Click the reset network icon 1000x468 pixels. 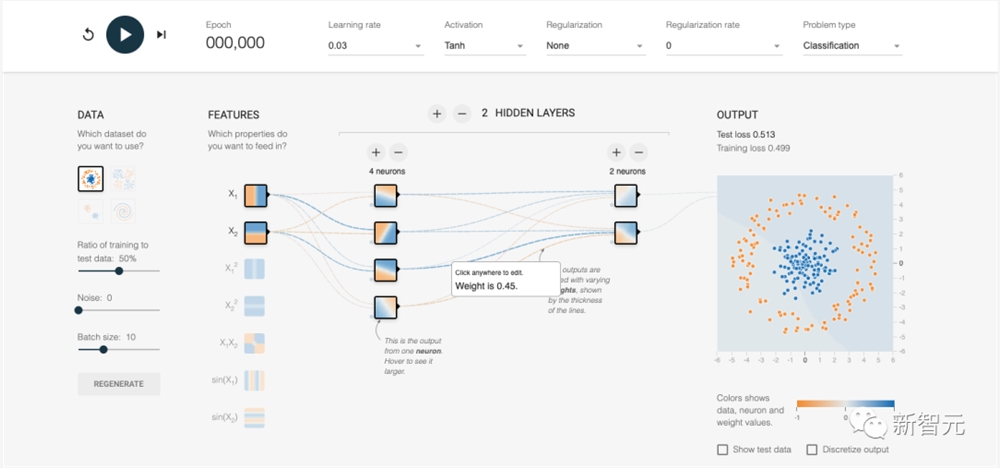tap(88, 34)
